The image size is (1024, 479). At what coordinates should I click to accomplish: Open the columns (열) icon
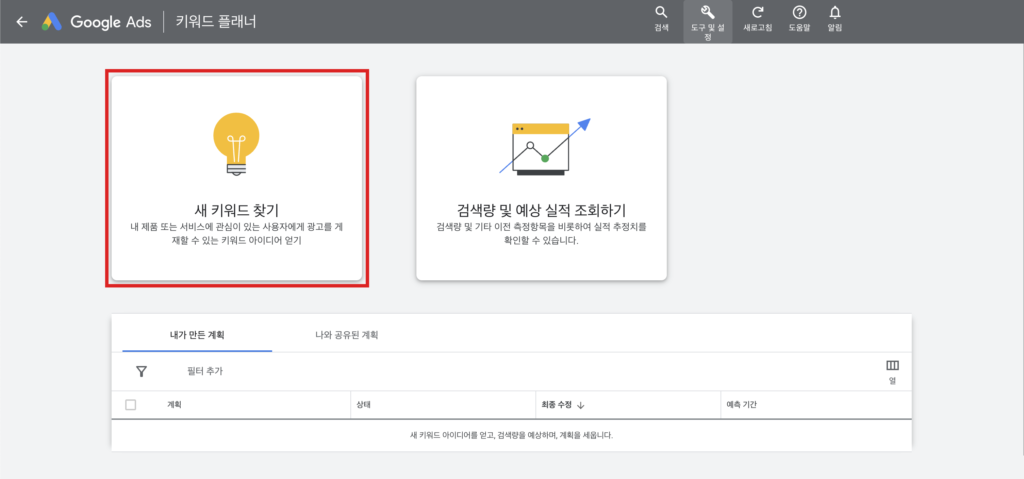(x=892, y=366)
